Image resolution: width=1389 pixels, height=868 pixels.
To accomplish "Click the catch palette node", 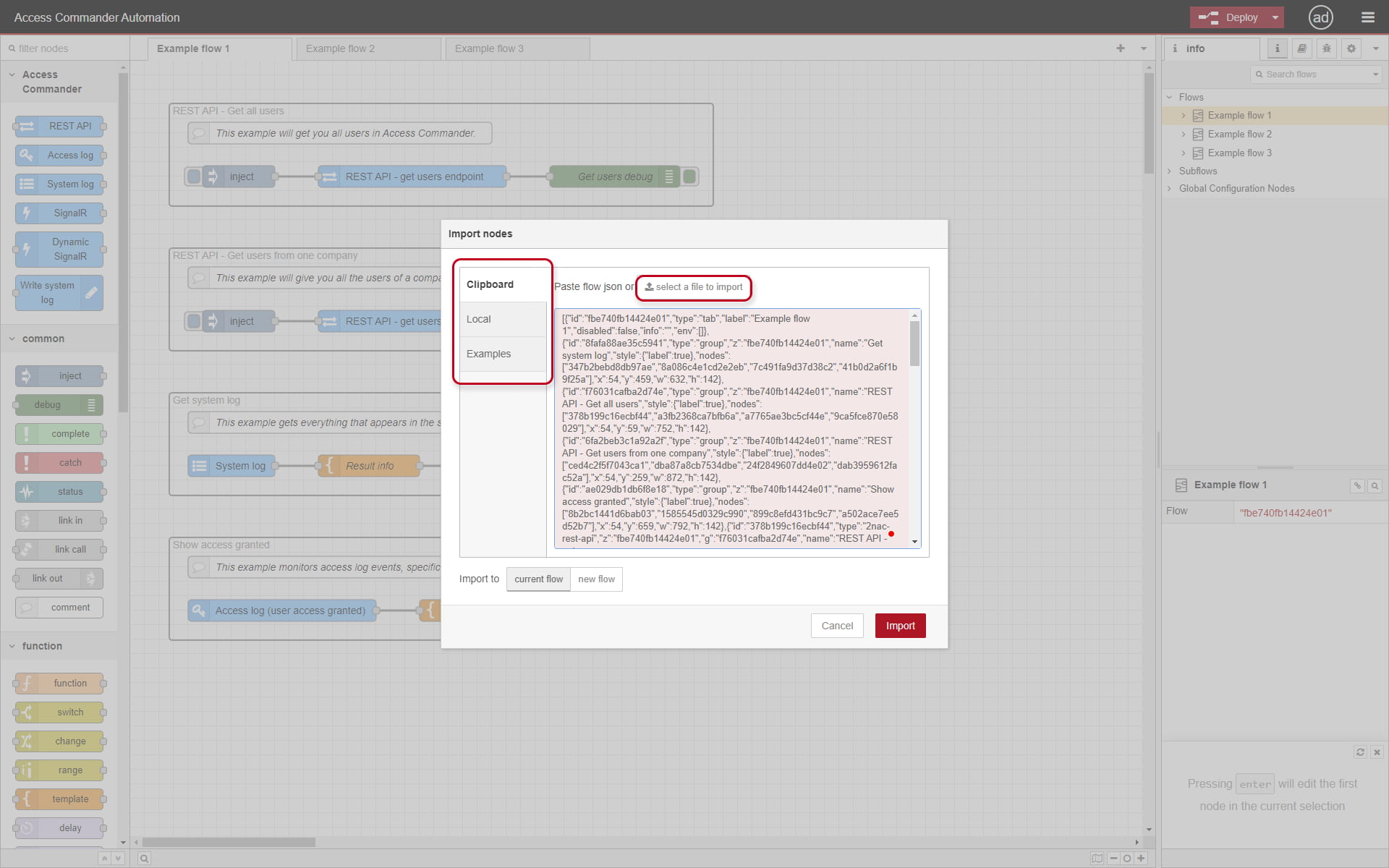I will [x=59, y=463].
